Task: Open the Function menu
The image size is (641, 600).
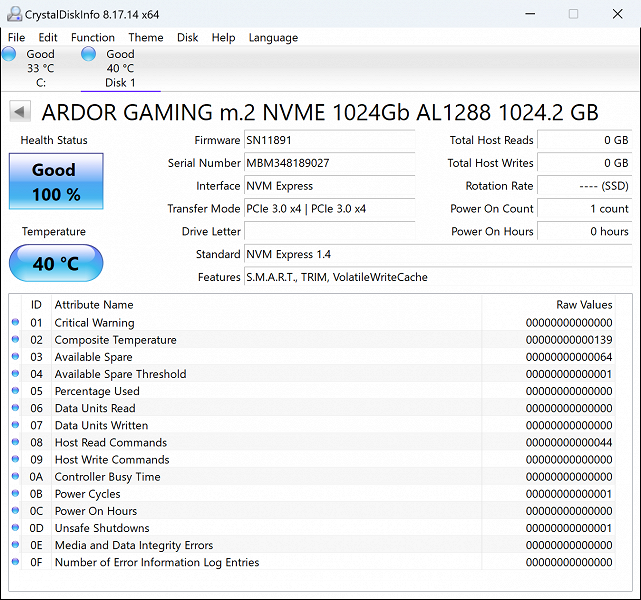Action: pyautogui.click(x=93, y=38)
